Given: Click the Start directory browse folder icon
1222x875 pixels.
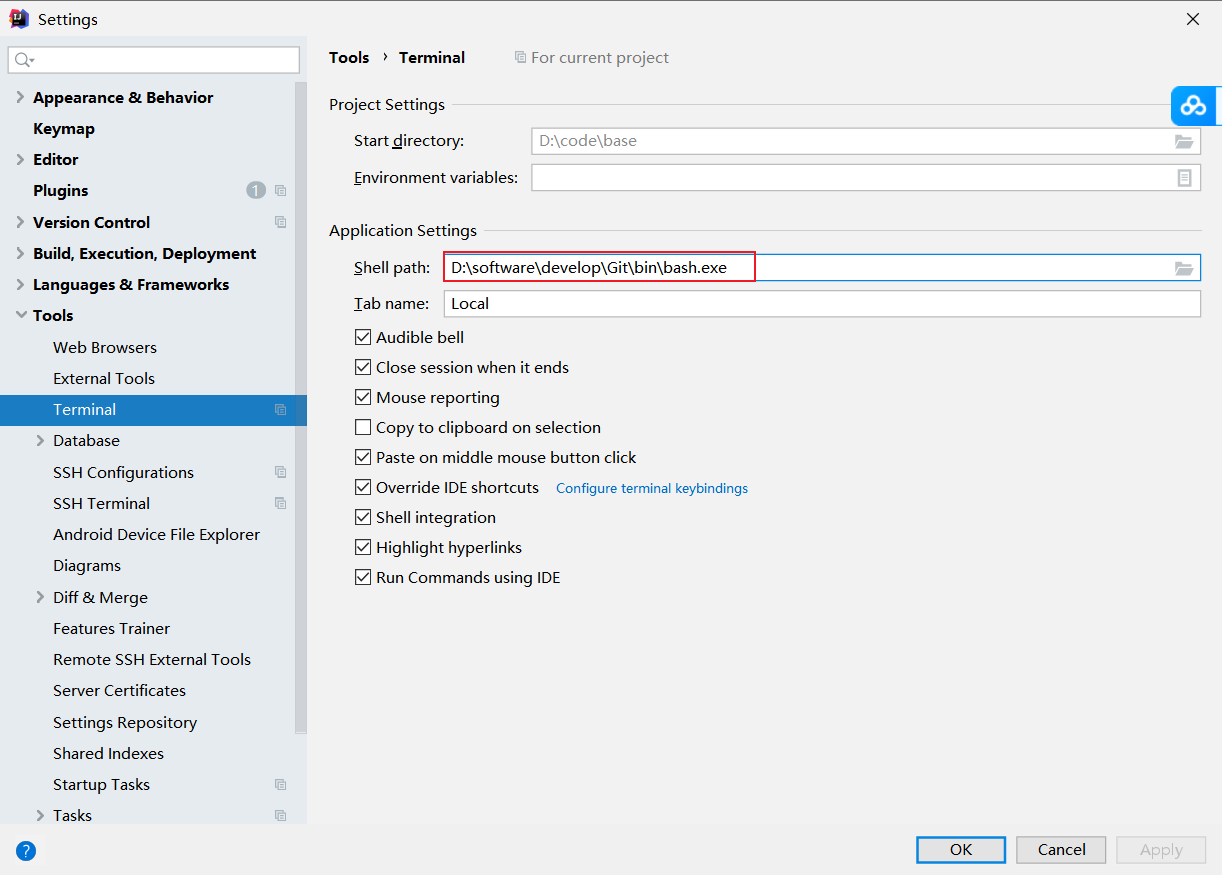Looking at the screenshot, I should pos(1184,141).
